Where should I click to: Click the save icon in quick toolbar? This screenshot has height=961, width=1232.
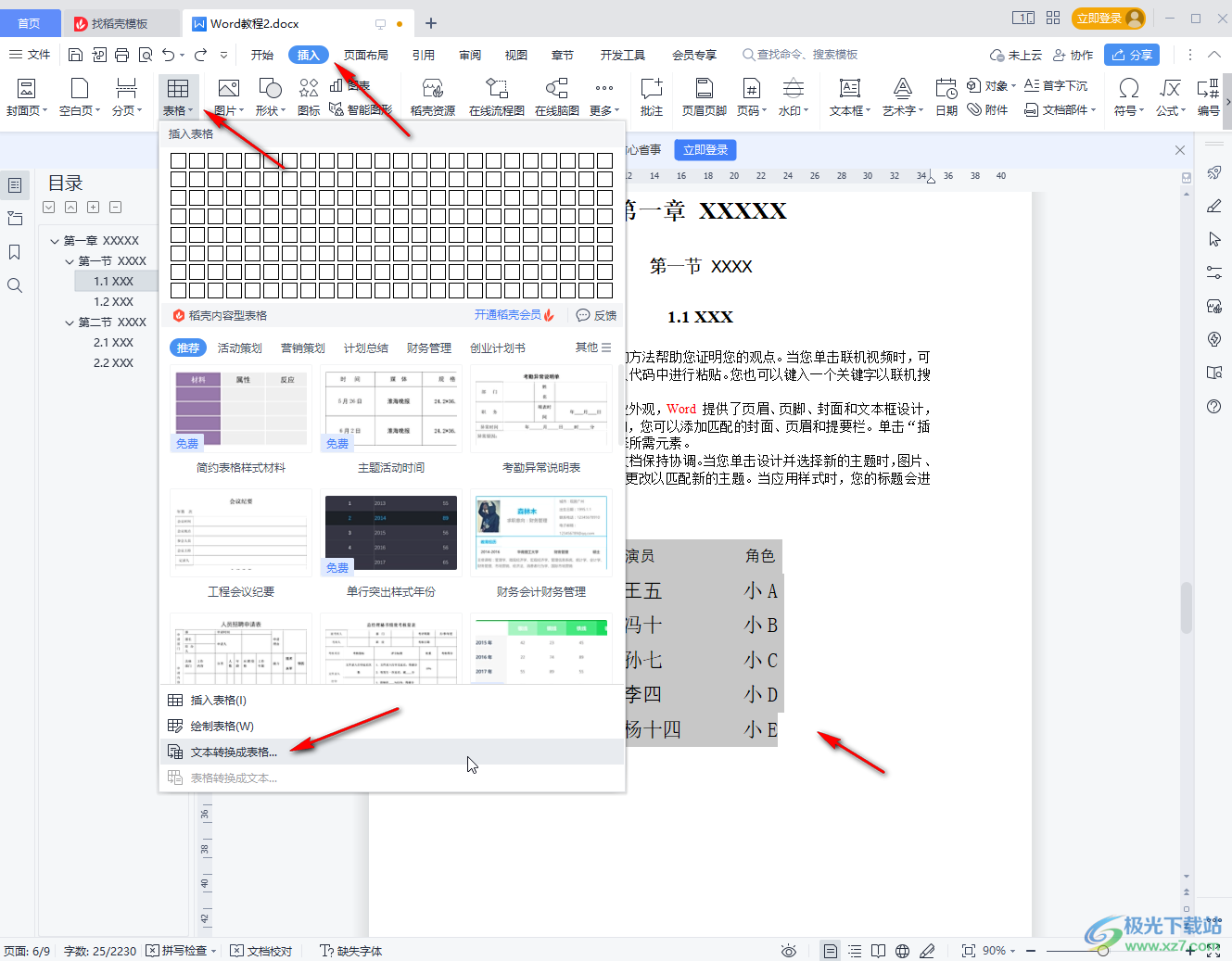click(x=76, y=55)
